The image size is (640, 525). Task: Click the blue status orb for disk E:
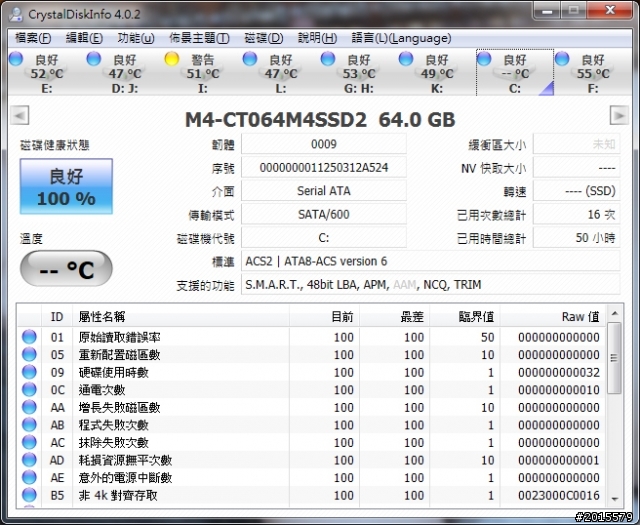click(16, 59)
